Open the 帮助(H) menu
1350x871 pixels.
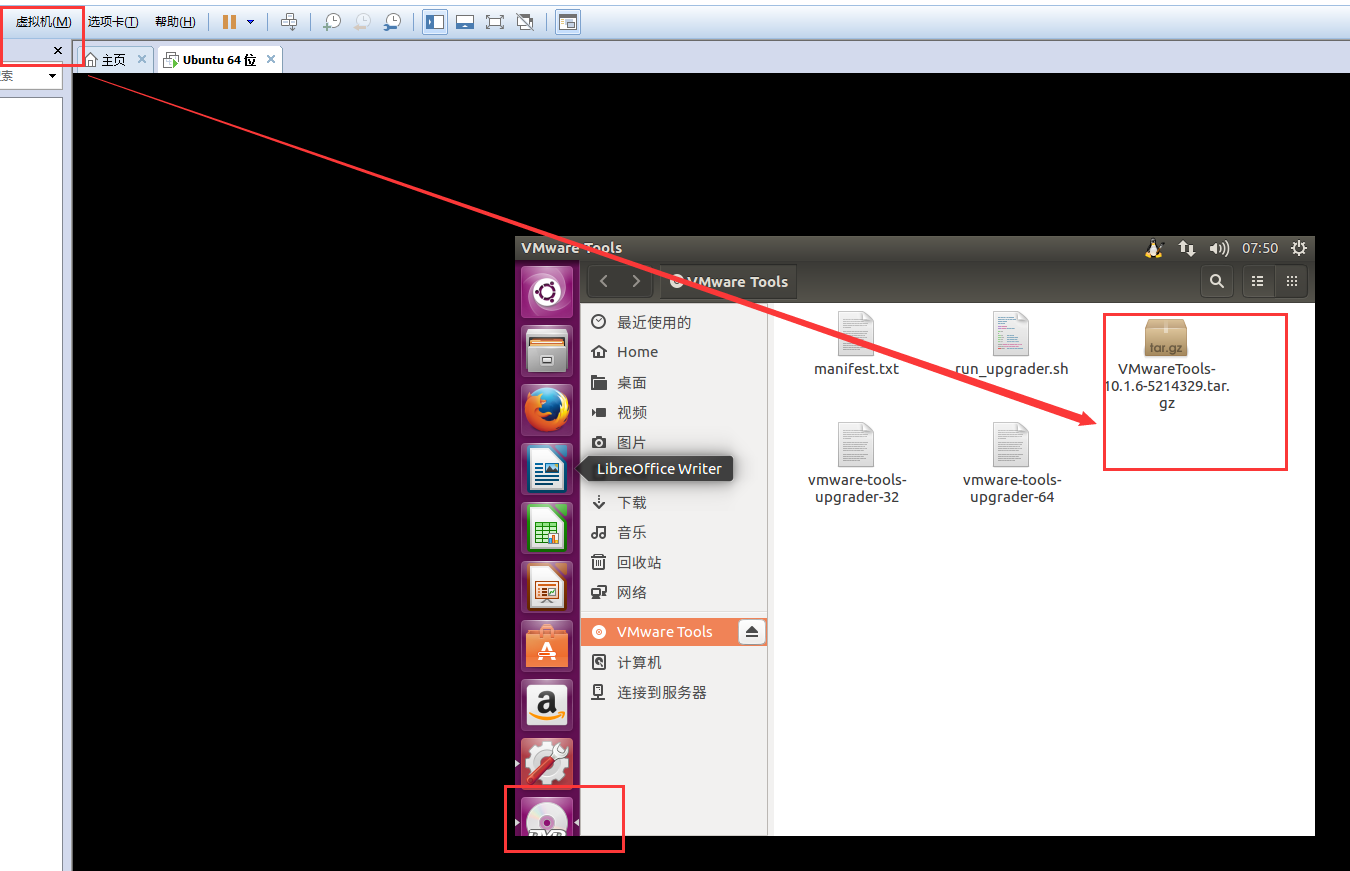click(x=175, y=22)
